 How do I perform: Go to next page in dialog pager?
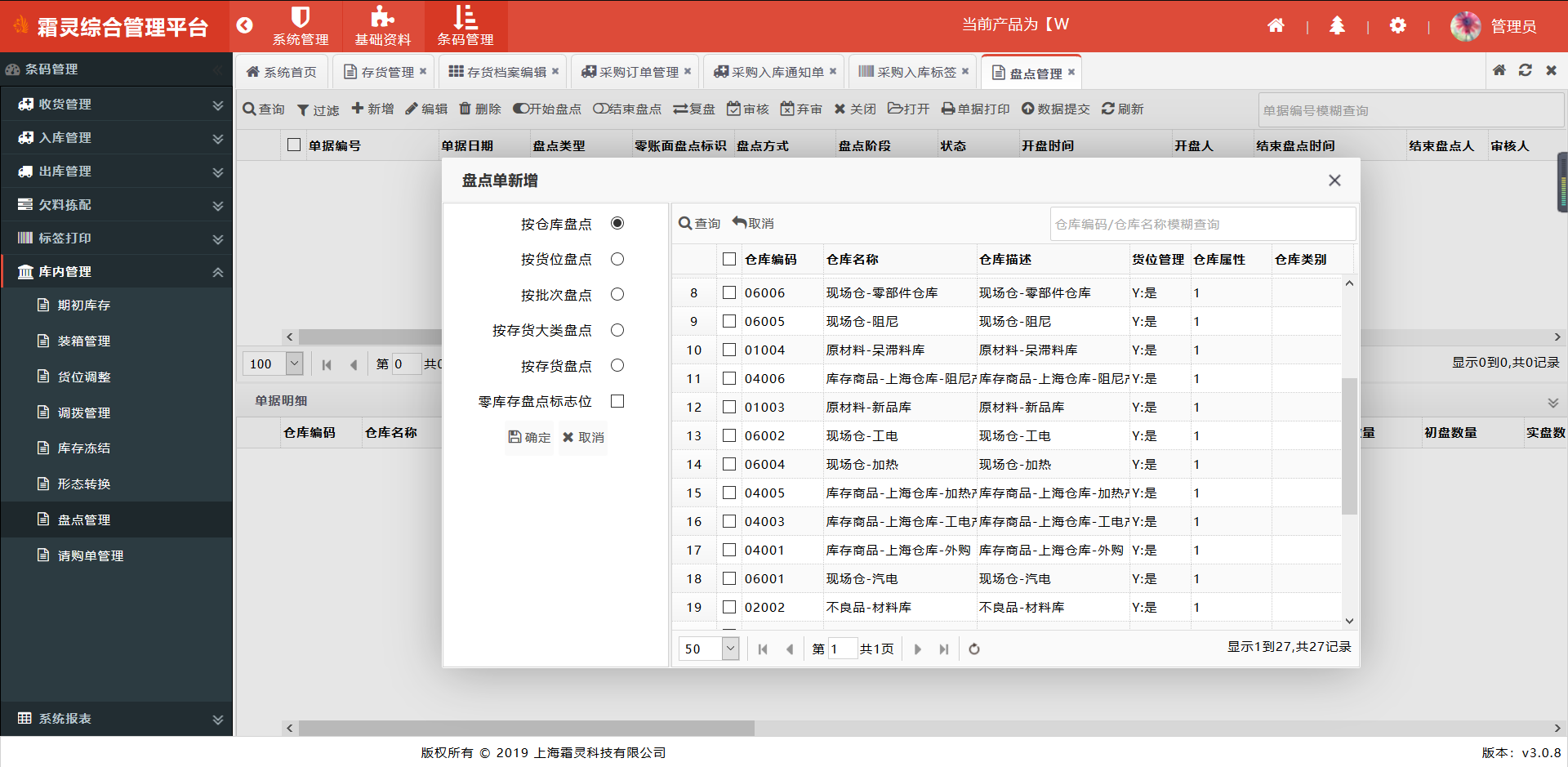point(917,649)
